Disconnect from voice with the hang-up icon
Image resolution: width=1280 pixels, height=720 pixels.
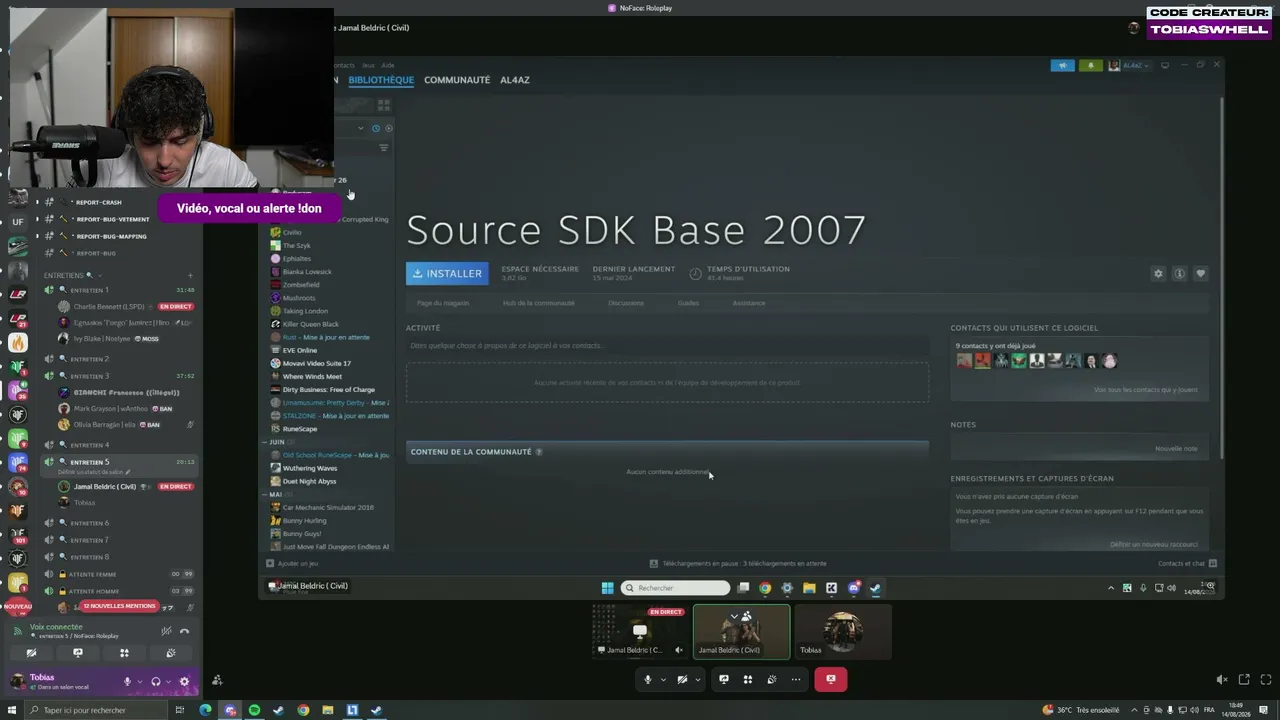click(184, 631)
